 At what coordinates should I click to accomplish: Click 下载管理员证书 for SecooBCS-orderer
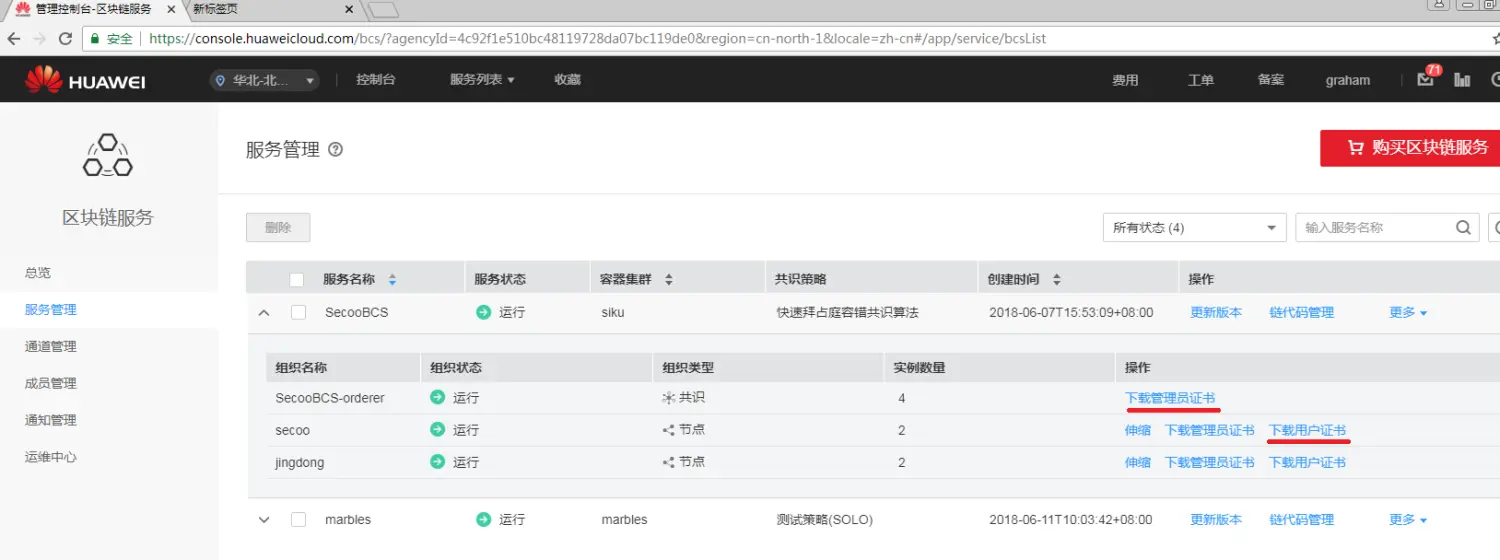click(x=1171, y=398)
